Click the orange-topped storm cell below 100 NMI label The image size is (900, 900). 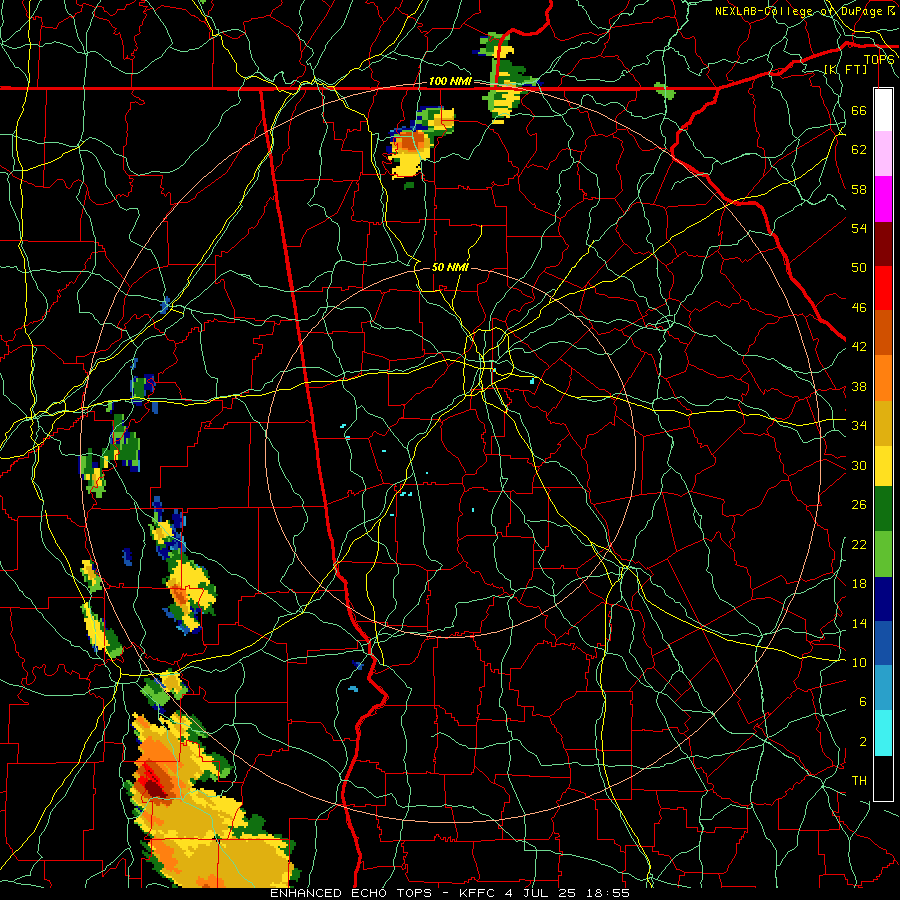413,141
